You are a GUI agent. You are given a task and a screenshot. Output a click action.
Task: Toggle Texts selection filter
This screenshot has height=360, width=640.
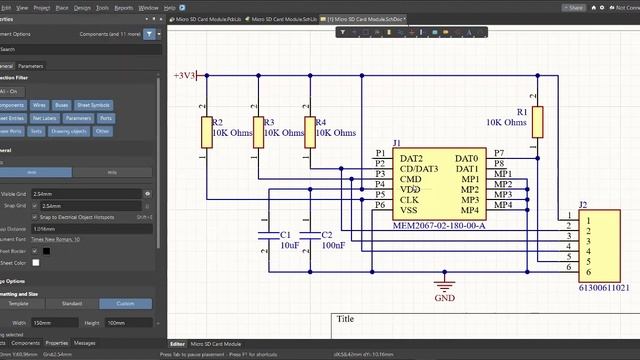point(36,131)
